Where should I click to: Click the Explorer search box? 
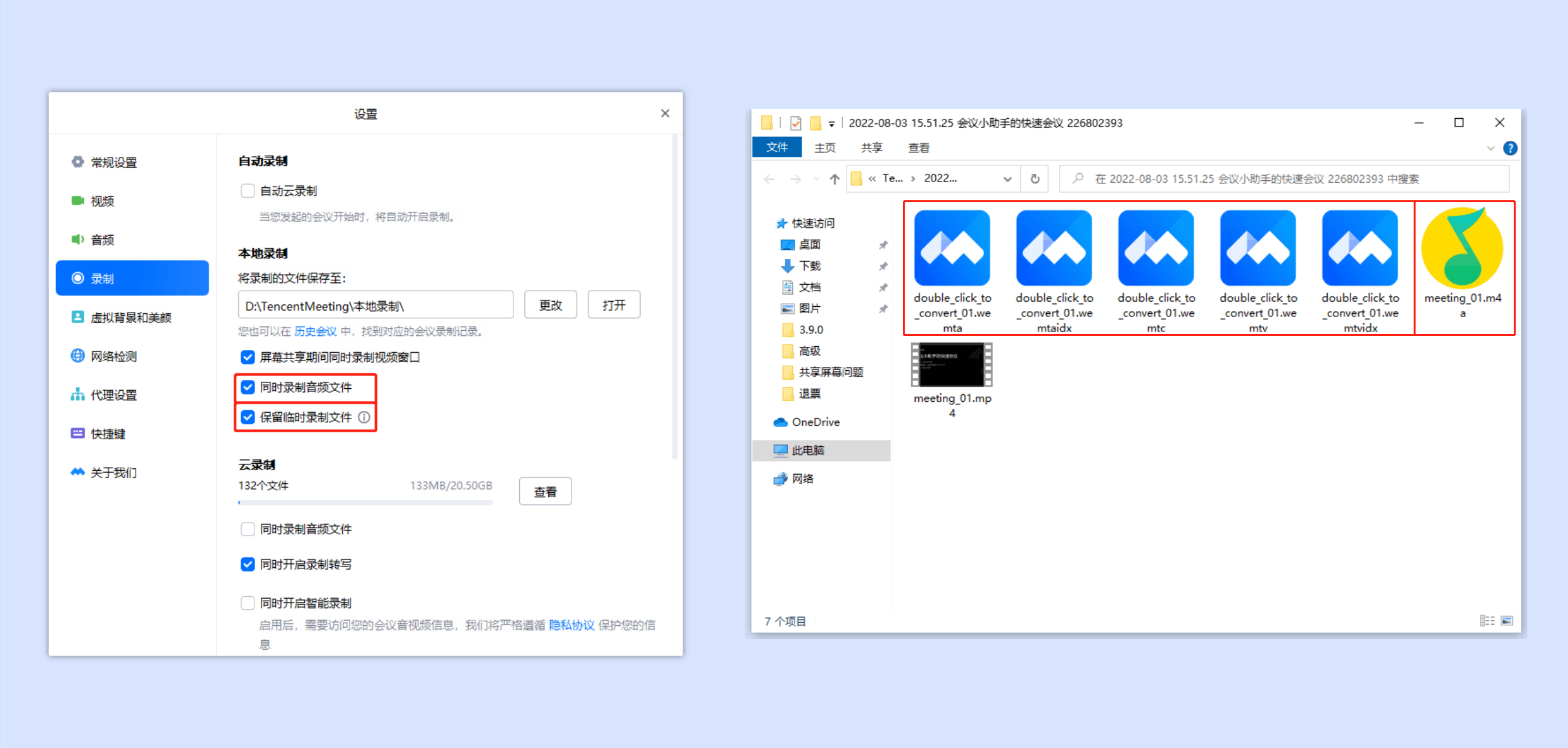[x=1284, y=179]
